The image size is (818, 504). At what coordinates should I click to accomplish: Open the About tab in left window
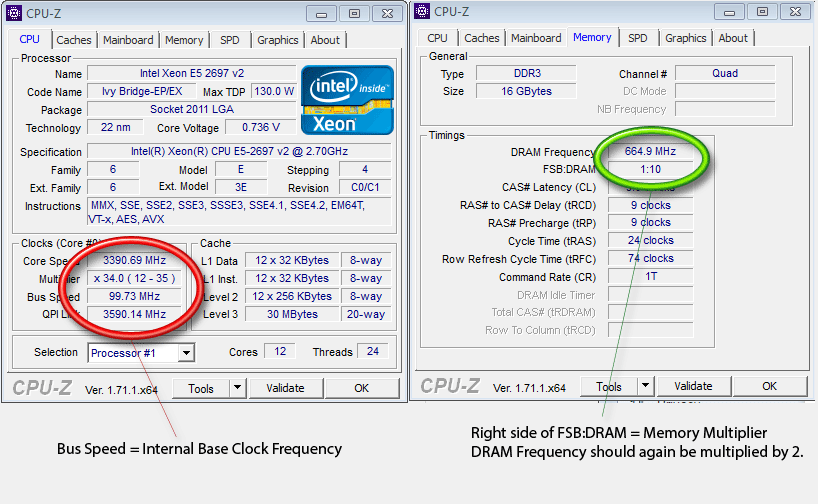pos(325,40)
